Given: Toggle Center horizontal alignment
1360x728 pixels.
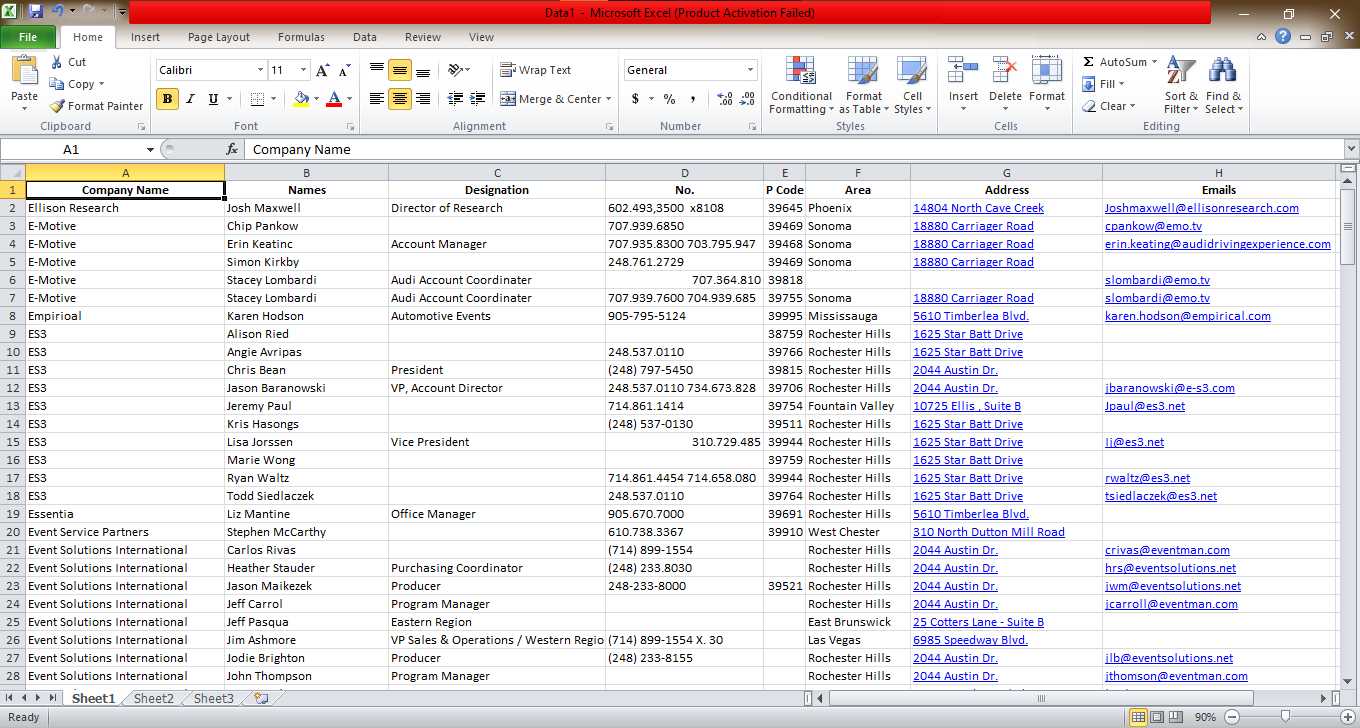Looking at the screenshot, I should [400, 99].
